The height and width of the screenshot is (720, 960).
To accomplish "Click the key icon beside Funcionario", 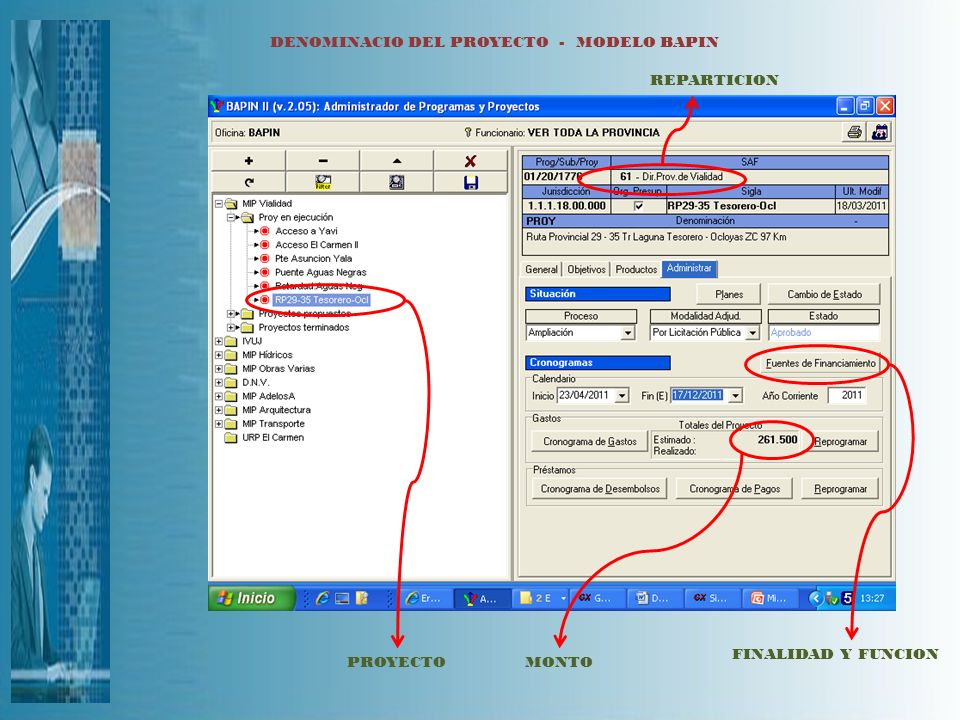I will pyautogui.click(x=468, y=132).
